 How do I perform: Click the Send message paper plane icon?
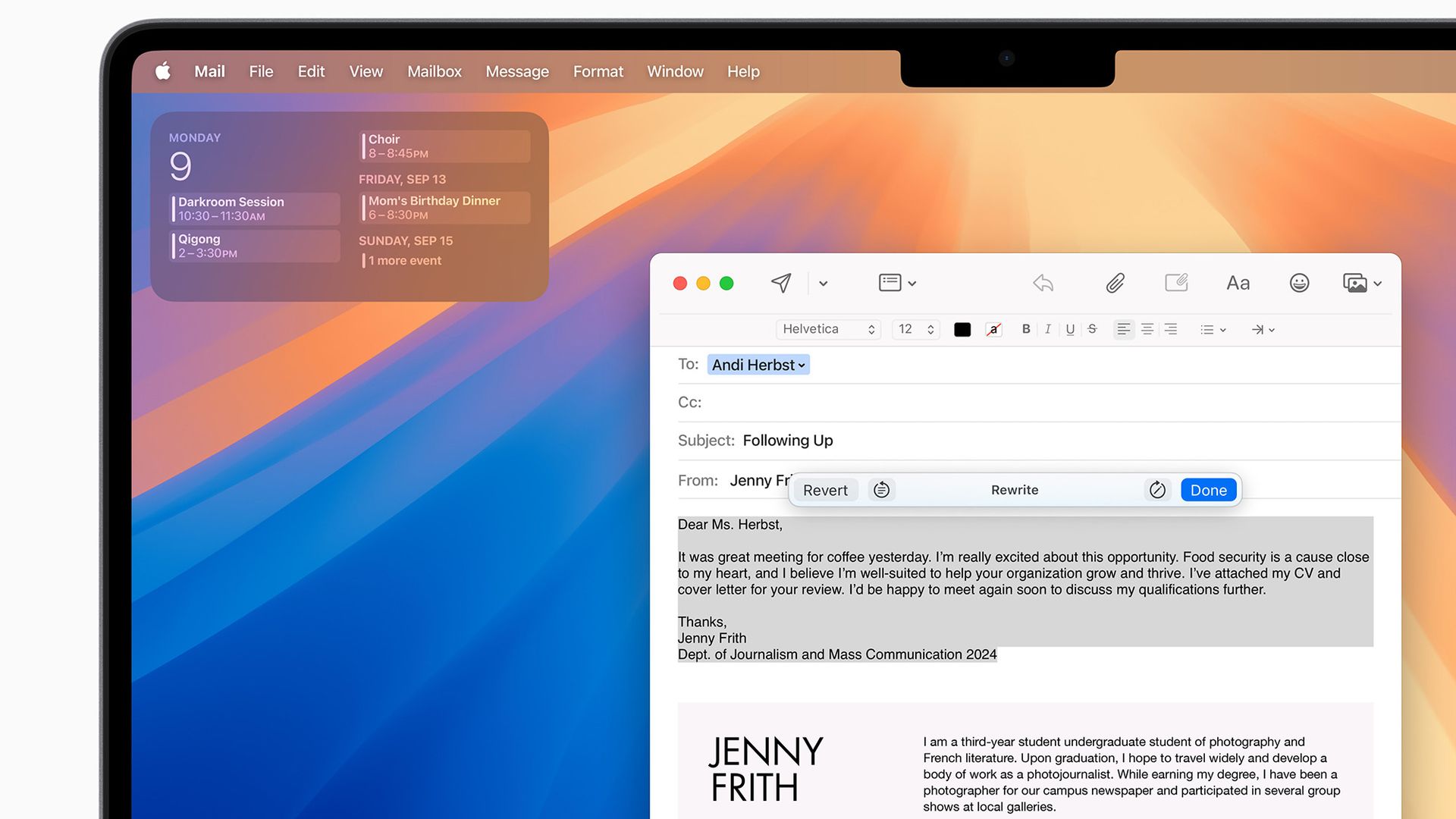(x=781, y=283)
